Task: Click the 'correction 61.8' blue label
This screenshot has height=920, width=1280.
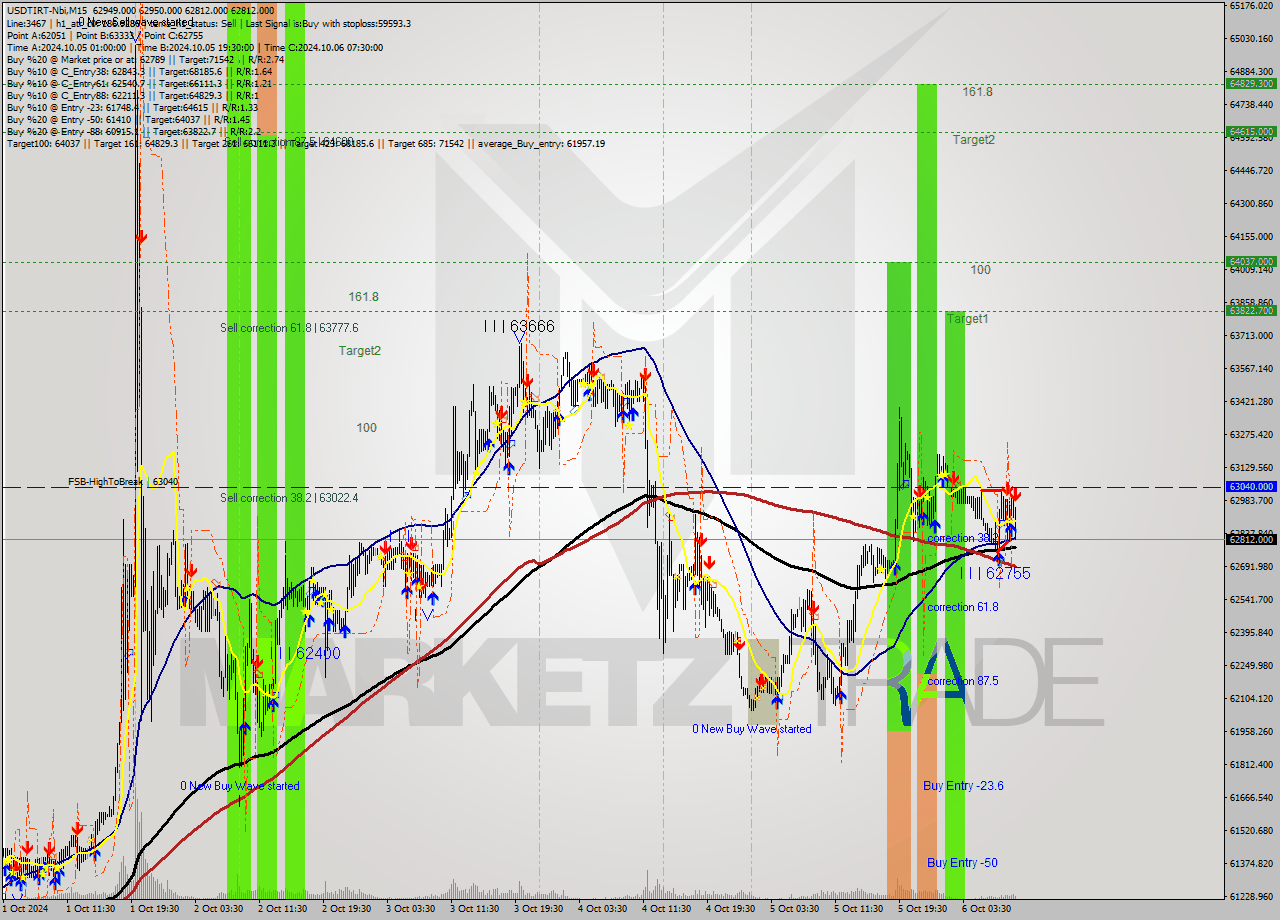Action: 962,607
